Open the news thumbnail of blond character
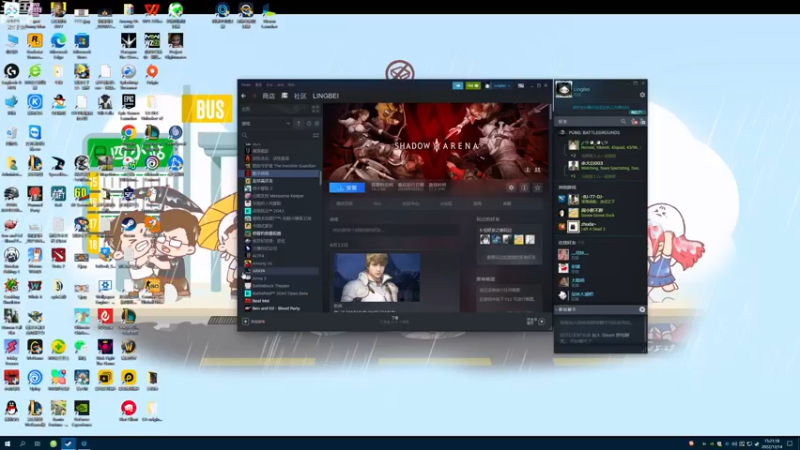The width and height of the screenshot is (800, 450). click(x=377, y=278)
